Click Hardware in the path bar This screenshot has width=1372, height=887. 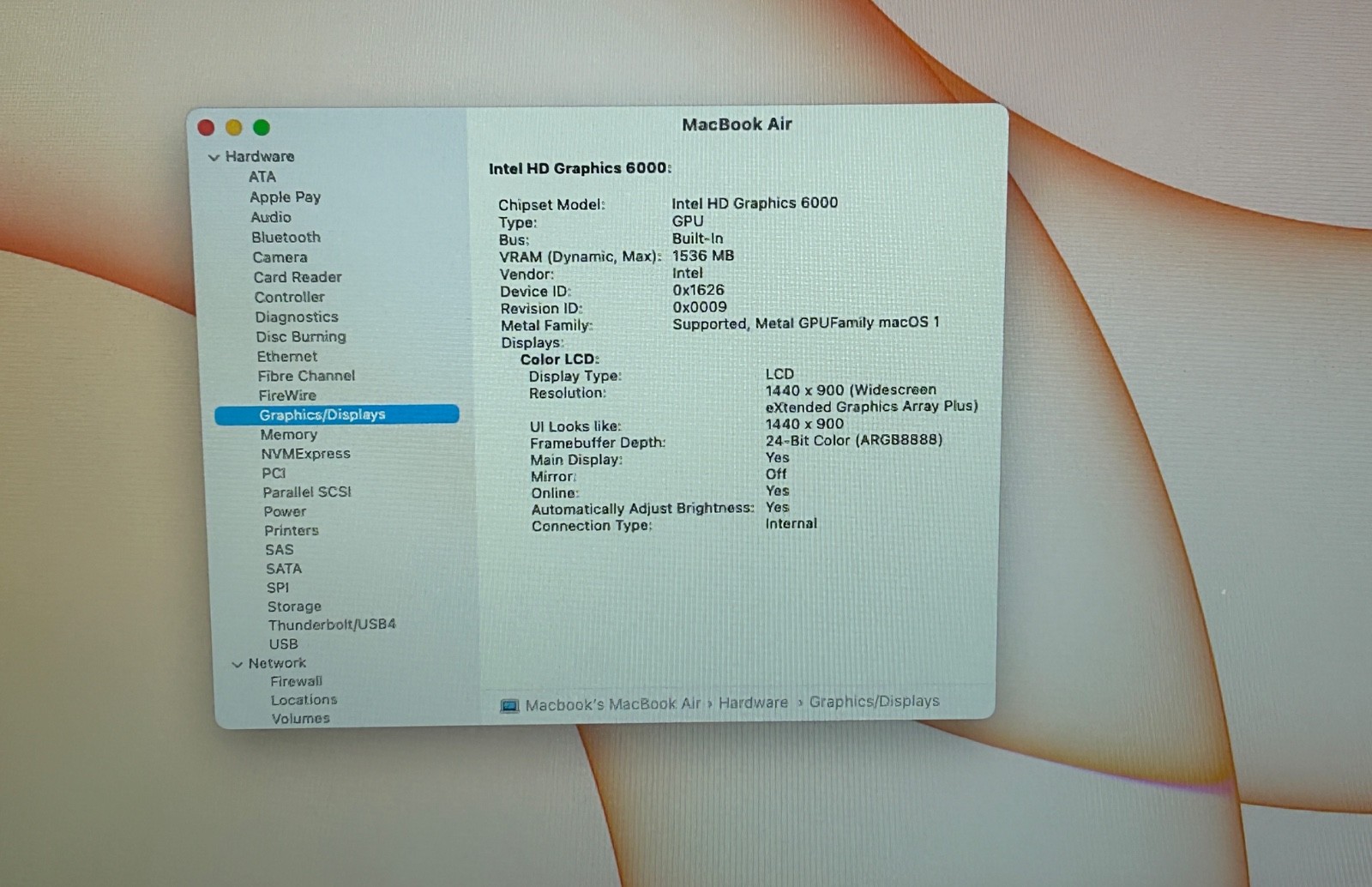(753, 703)
